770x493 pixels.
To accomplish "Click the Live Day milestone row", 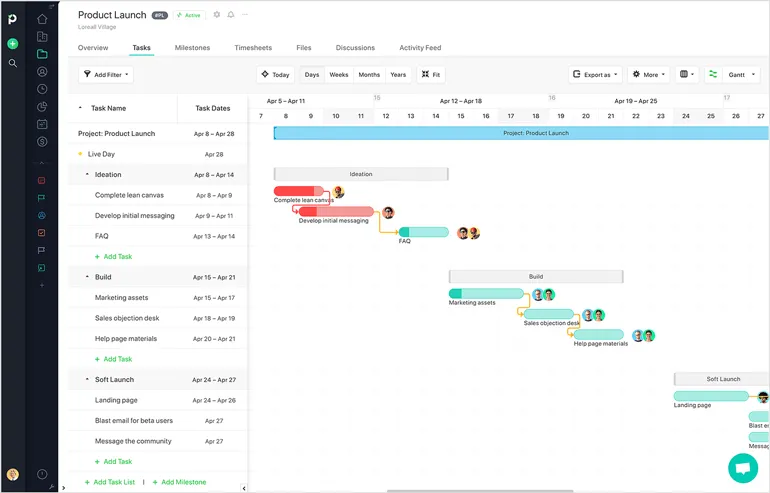I will (157, 154).
